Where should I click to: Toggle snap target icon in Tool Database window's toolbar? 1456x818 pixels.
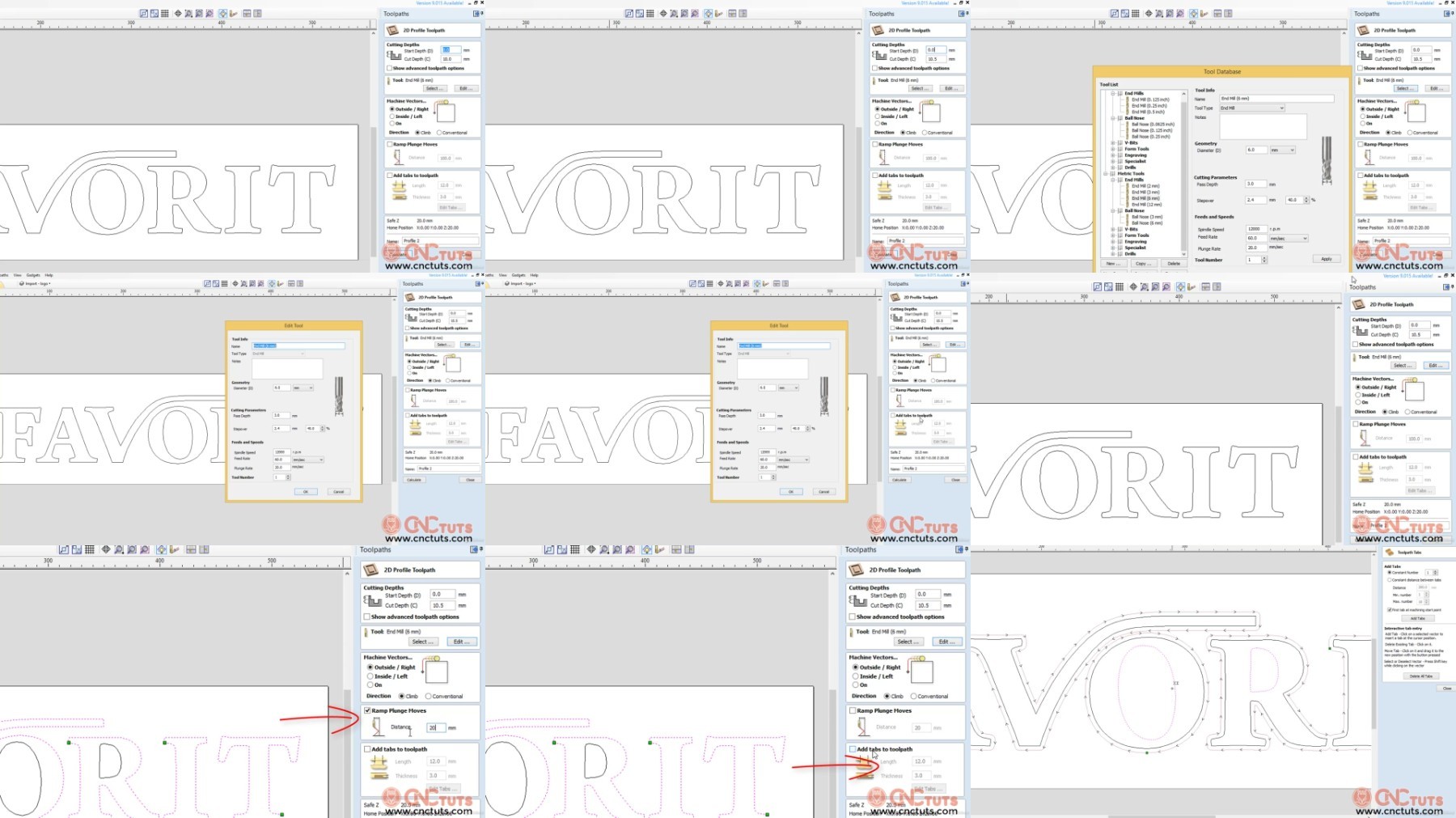pyautogui.click(x=1194, y=14)
